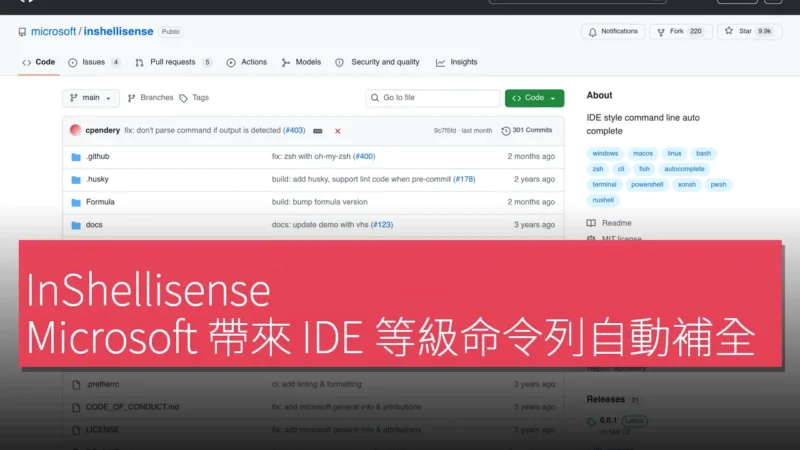View the 301 Commits history
Screen dimensions: 800x450
tap(527, 131)
